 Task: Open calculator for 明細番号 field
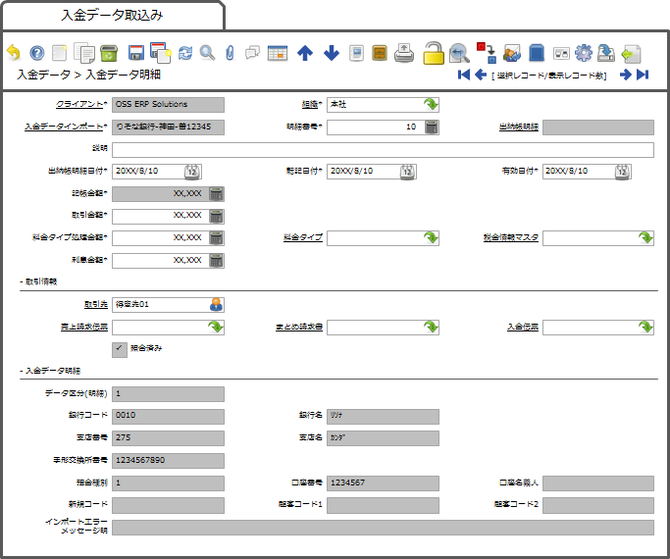[431, 127]
